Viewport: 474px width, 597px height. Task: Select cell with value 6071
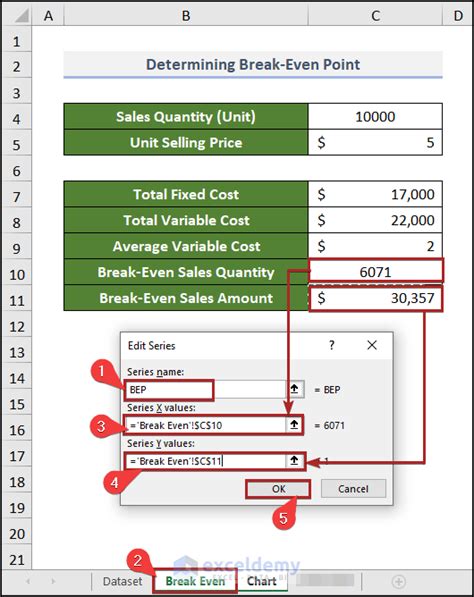coord(375,271)
